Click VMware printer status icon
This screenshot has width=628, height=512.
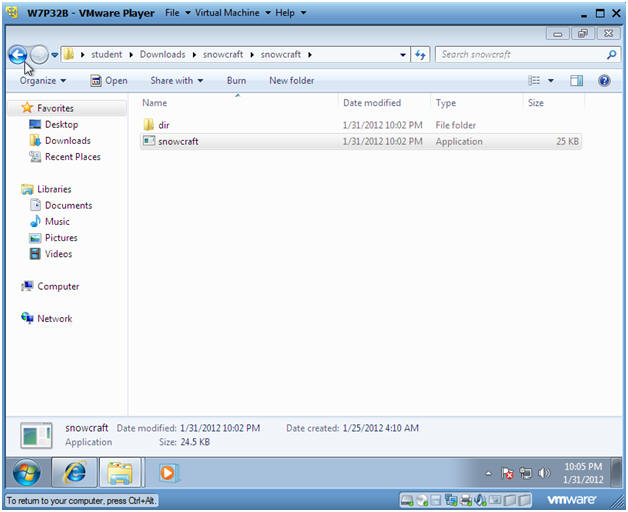click(466, 500)
